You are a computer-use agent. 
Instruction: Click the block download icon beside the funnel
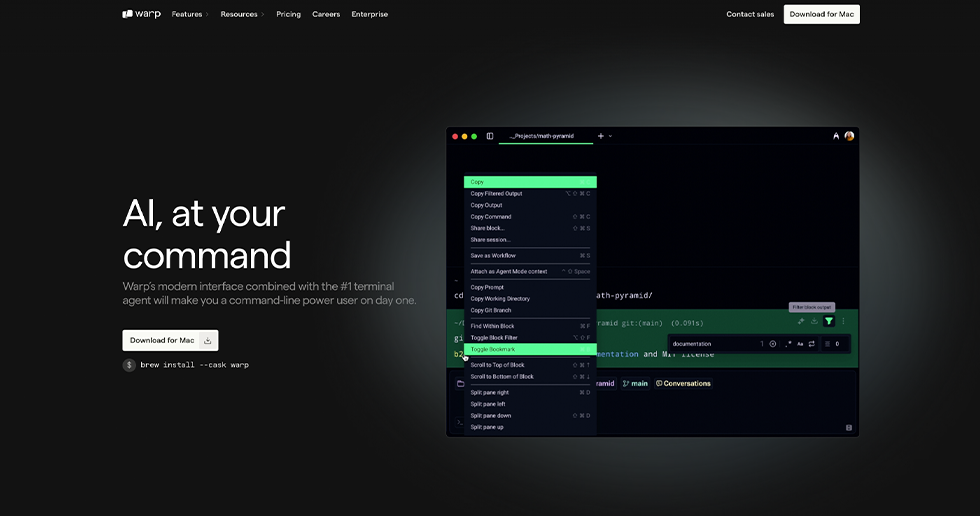814,321
